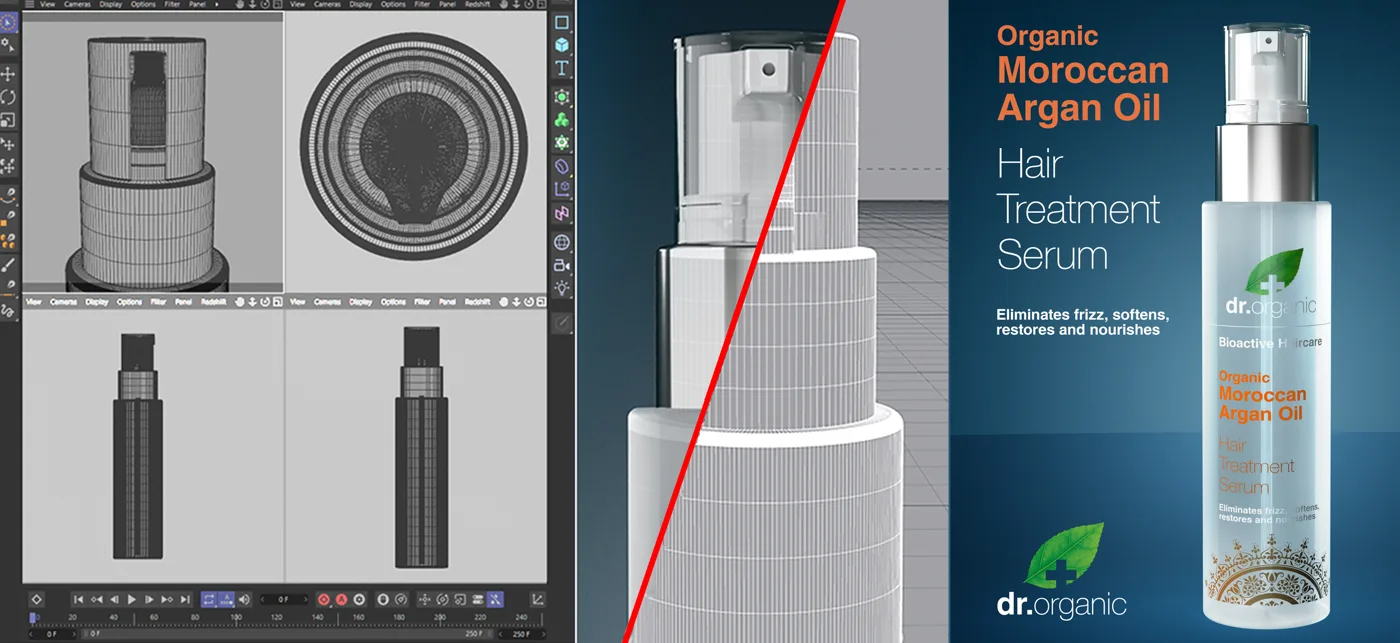
Task: Toggle timeline sound speaker
Action: [245, 599]
